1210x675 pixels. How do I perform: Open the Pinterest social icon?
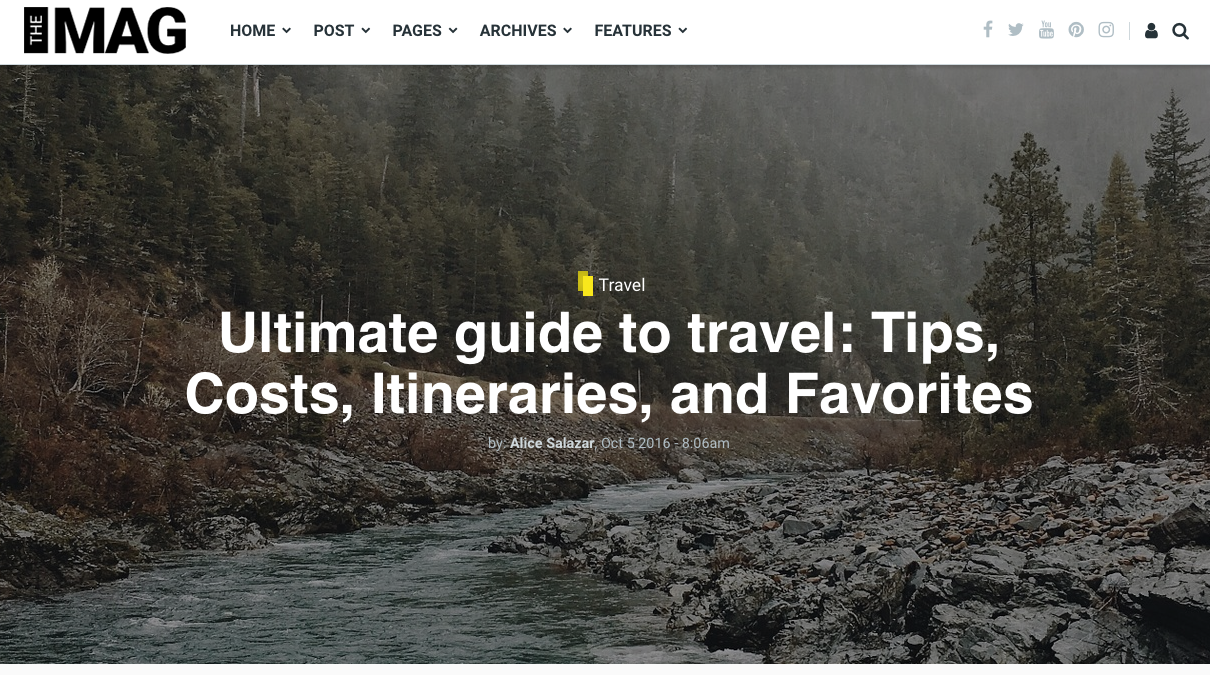[x=1076, y=30]
